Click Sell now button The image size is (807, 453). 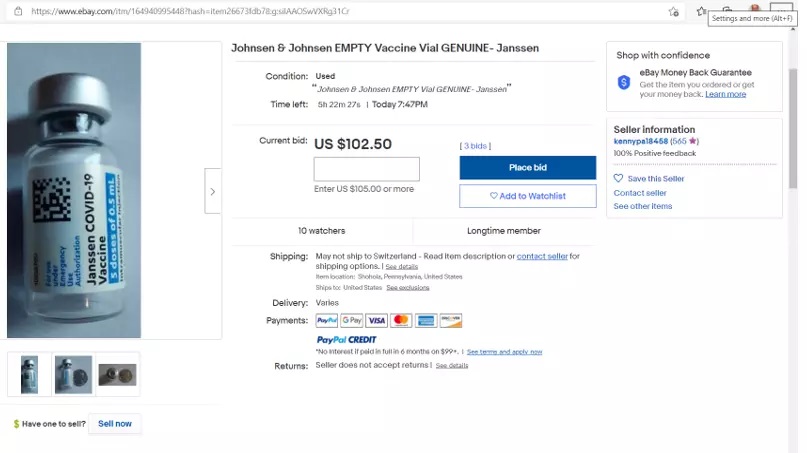pyautogui.click(x=115, y=424)
